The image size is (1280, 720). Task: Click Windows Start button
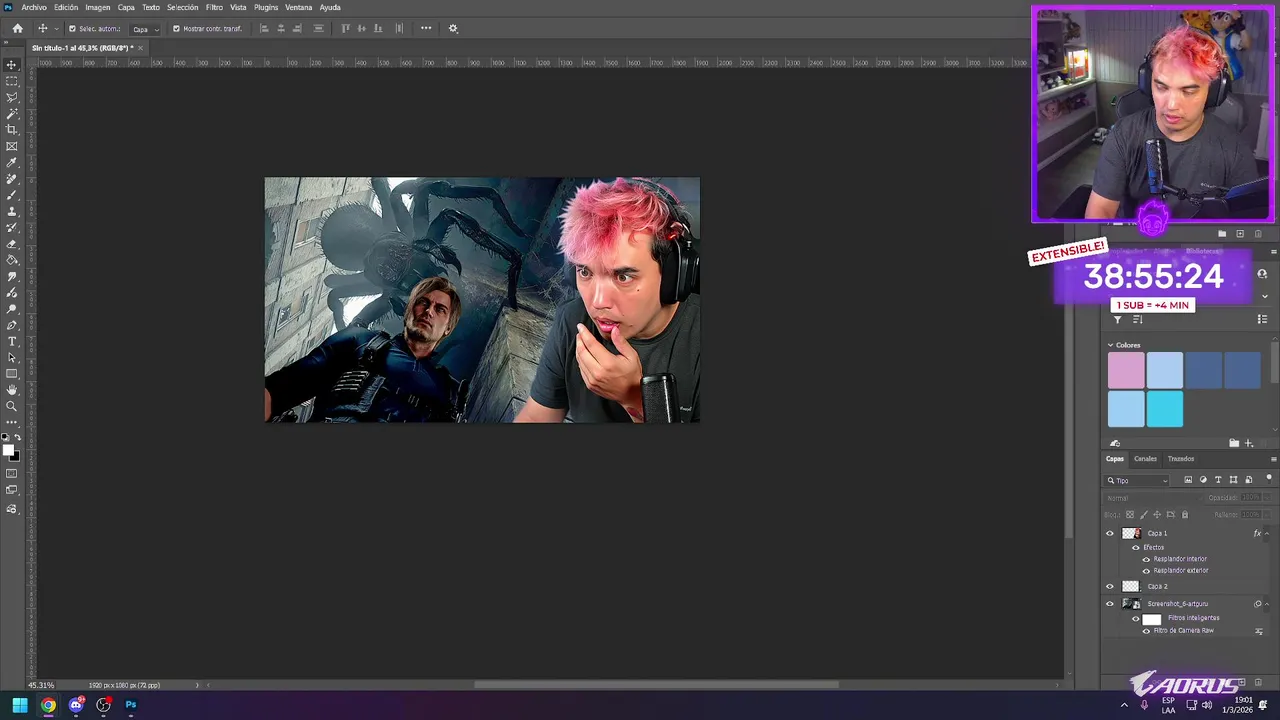[x=19, y=705]
